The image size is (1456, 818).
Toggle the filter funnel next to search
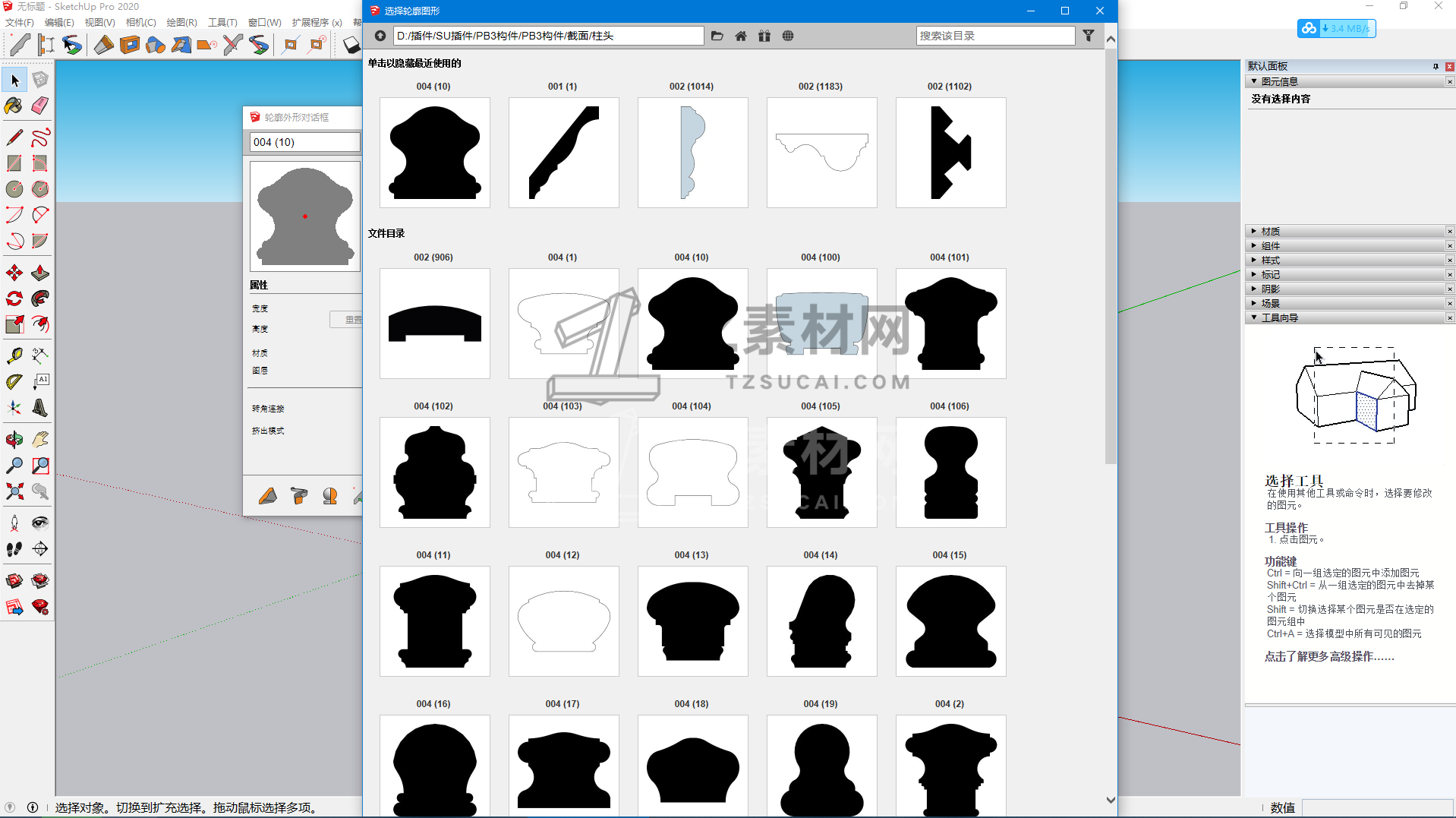point(1088,36)
